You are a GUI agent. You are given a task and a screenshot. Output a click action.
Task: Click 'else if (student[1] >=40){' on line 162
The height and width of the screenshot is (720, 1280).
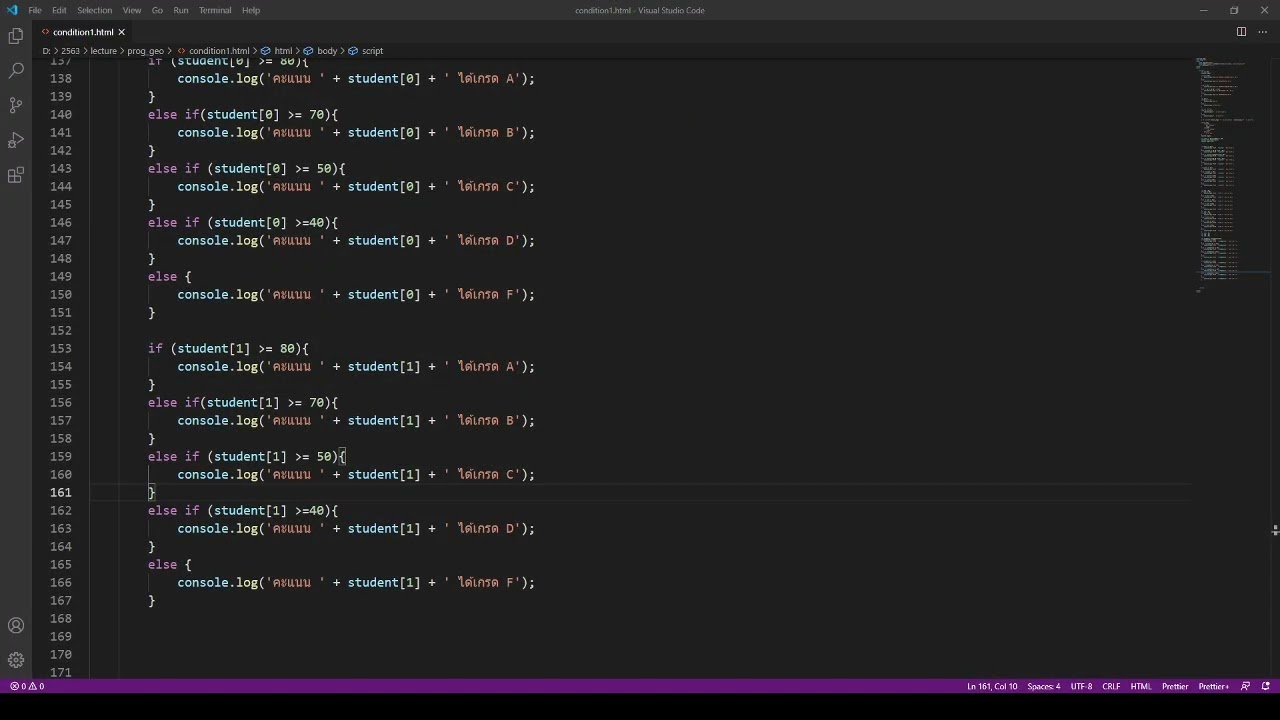[243, 511]
